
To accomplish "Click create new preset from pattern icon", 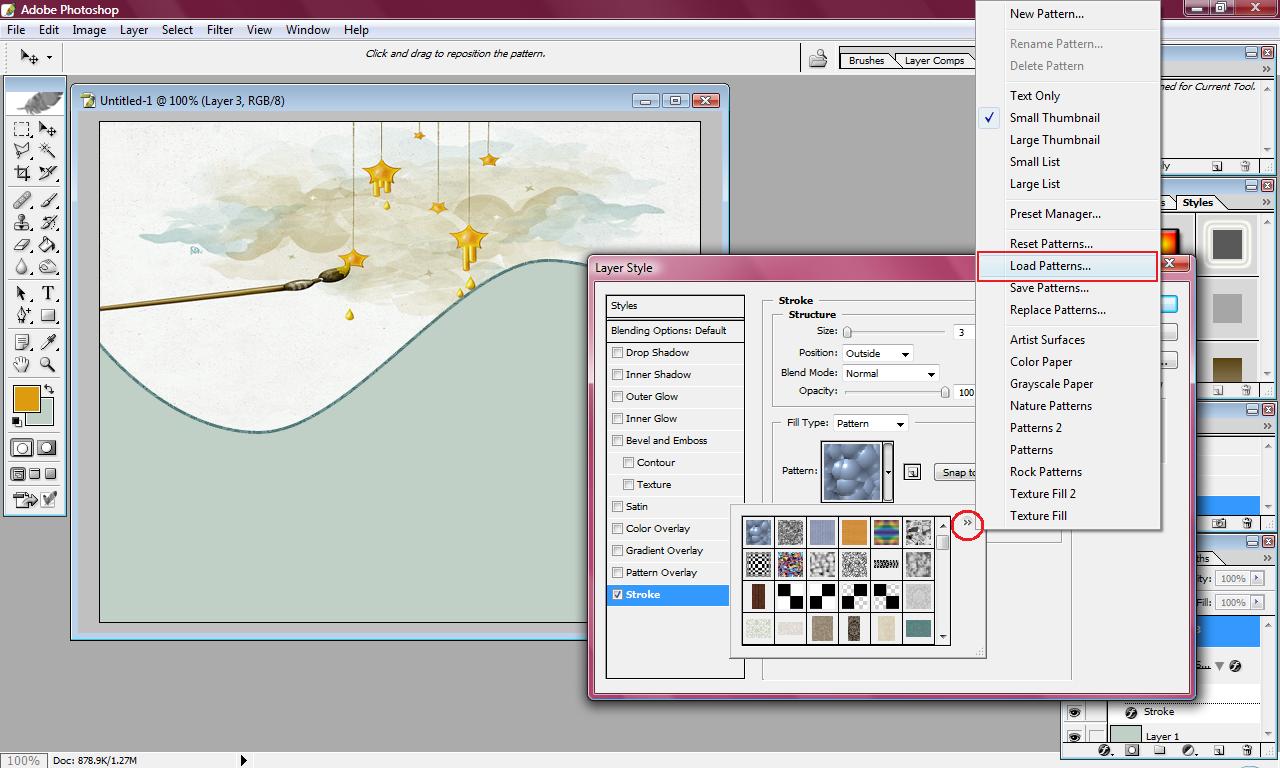I will (912, 472).
